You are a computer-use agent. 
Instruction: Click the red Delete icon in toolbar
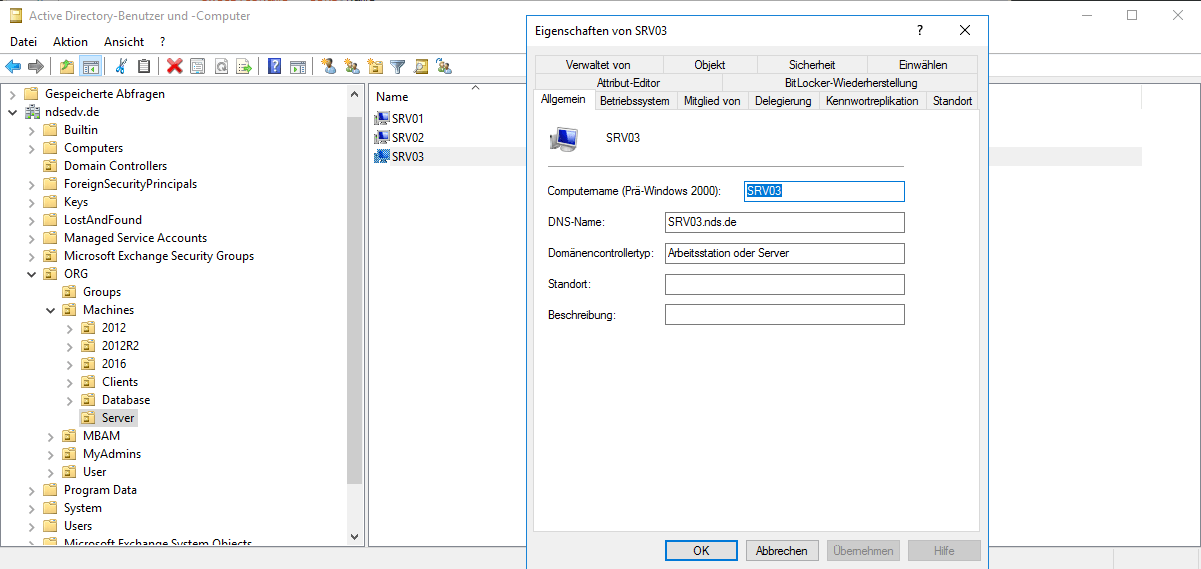click(174, 67)
